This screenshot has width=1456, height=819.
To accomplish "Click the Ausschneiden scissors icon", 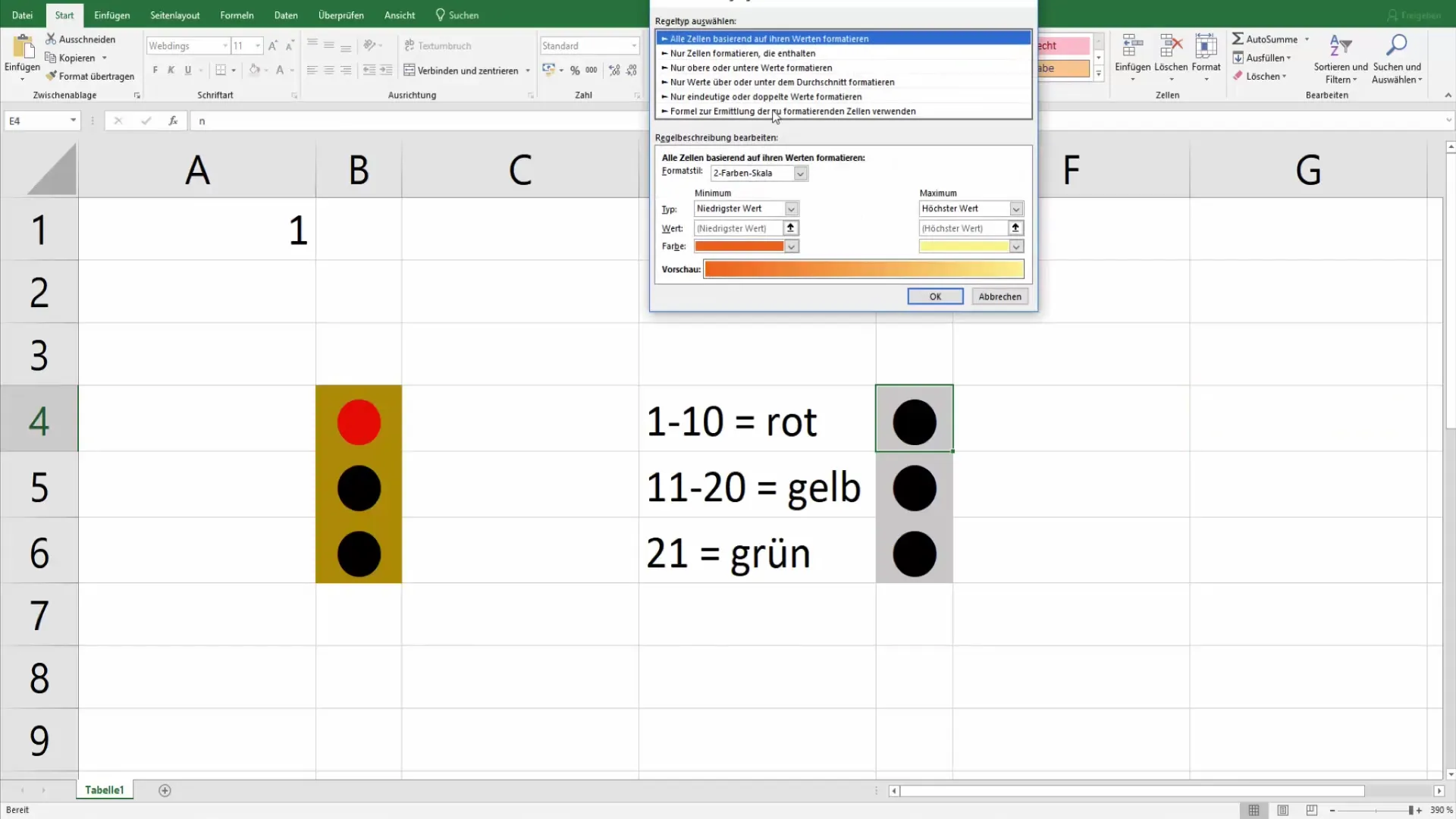I will coord(51,39).
